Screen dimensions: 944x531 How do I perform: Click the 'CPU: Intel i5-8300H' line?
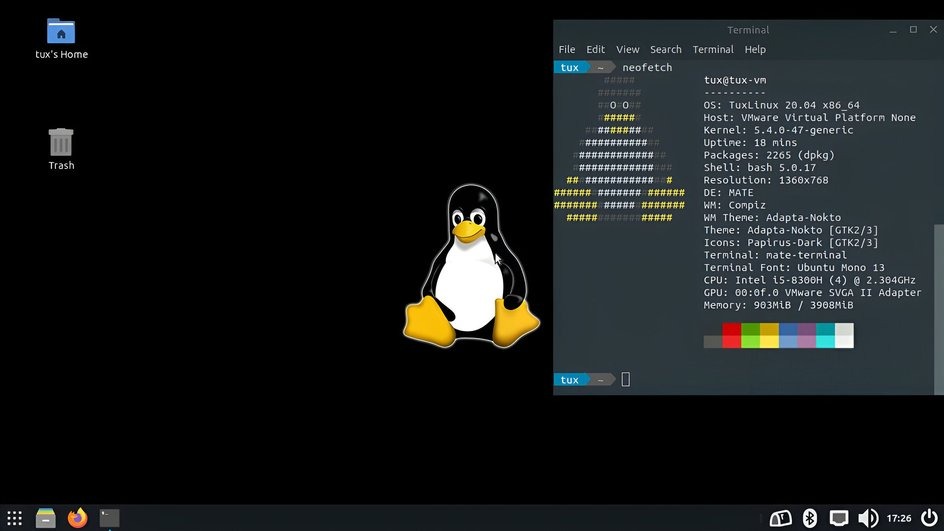point(809,280)
